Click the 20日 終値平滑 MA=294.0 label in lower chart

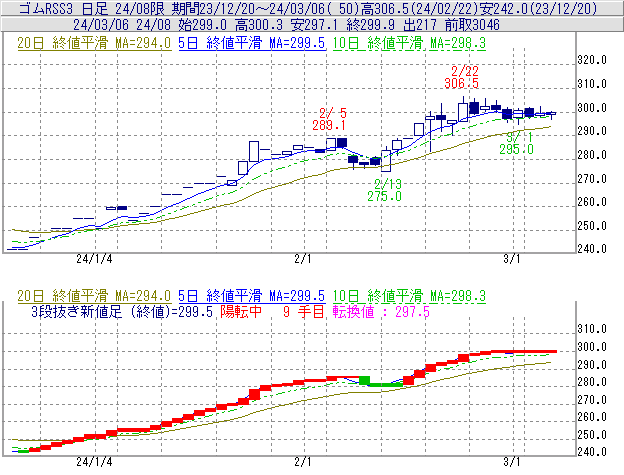[94, 296]
